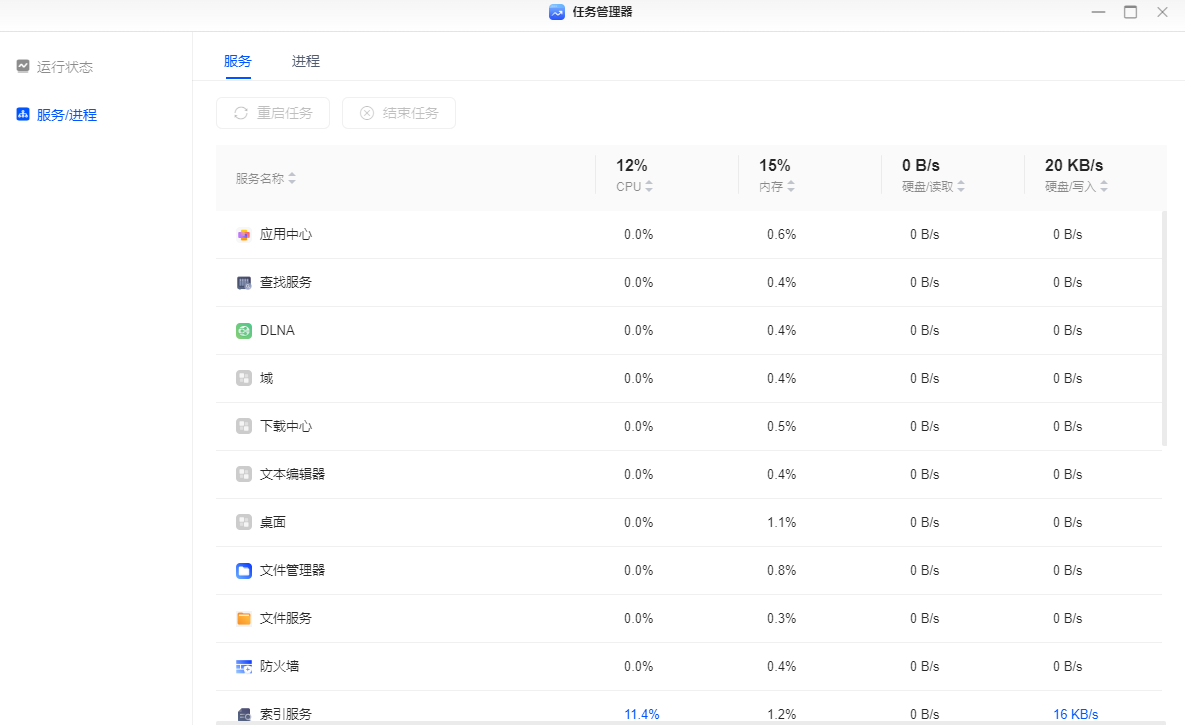The height and width of the screenshot is (725, 1185).
Task: Minimize the 任务管理器 window
Action: (x=1098, y=12)
